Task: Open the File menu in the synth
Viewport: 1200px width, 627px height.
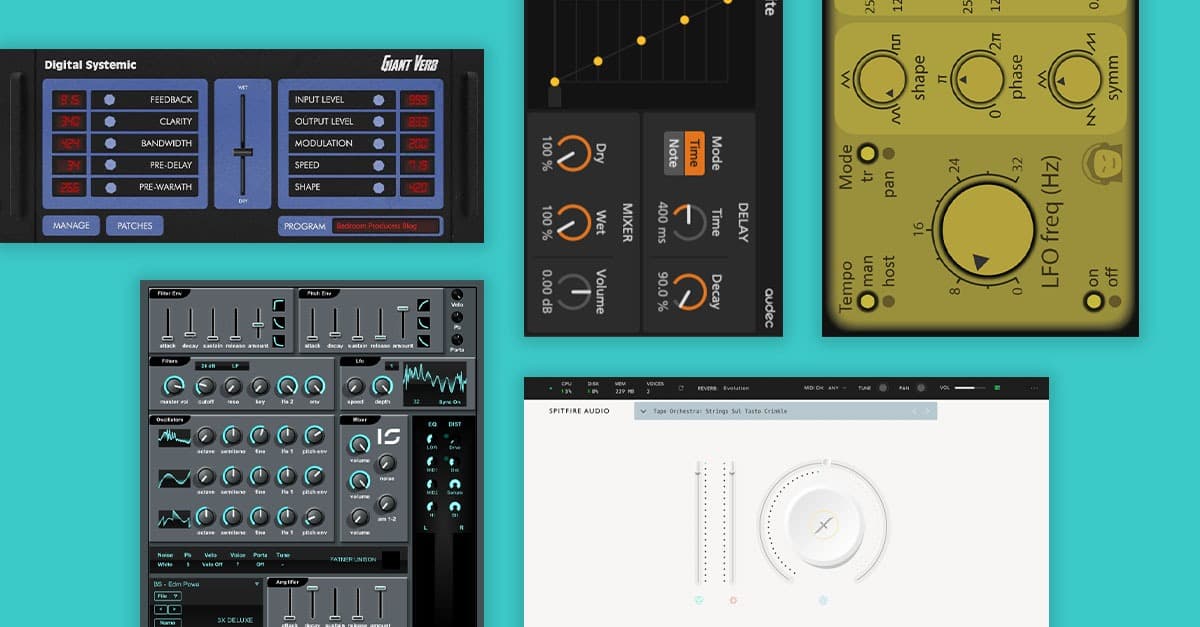Action: tap(168, 596)
